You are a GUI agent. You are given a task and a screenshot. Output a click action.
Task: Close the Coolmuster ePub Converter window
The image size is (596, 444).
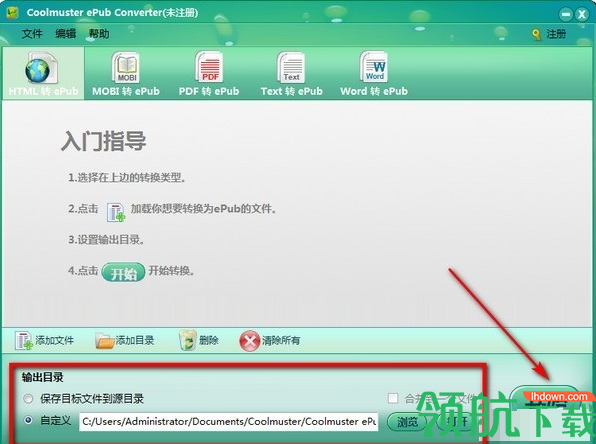(582, 14)
